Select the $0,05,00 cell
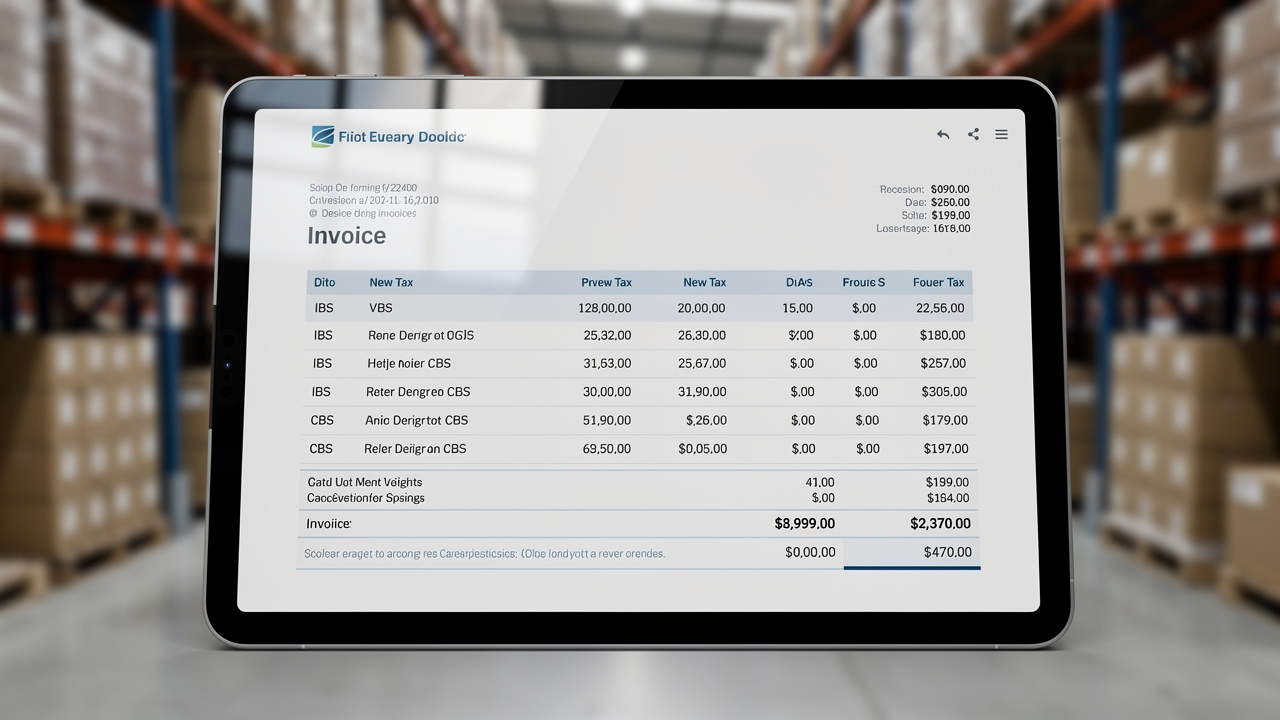Viewport: 1280px width, 720px height. coord(703,449)
